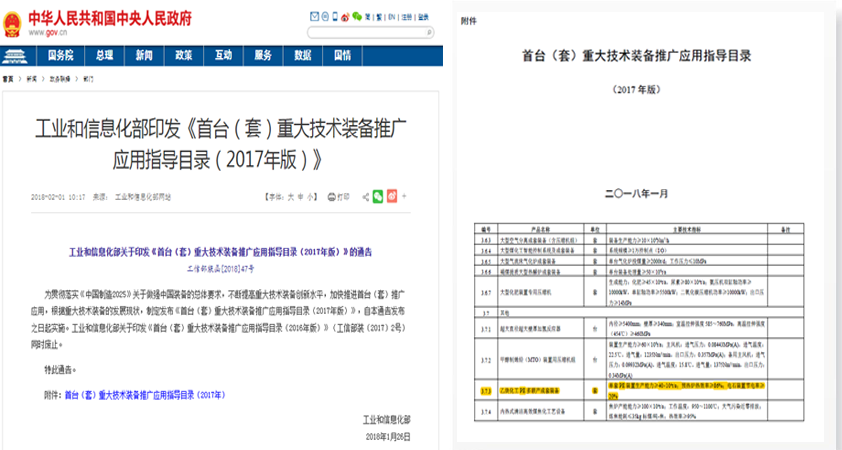842x450 pixels.
Task: Open the 数据 navigation tab
Action: 303,54
